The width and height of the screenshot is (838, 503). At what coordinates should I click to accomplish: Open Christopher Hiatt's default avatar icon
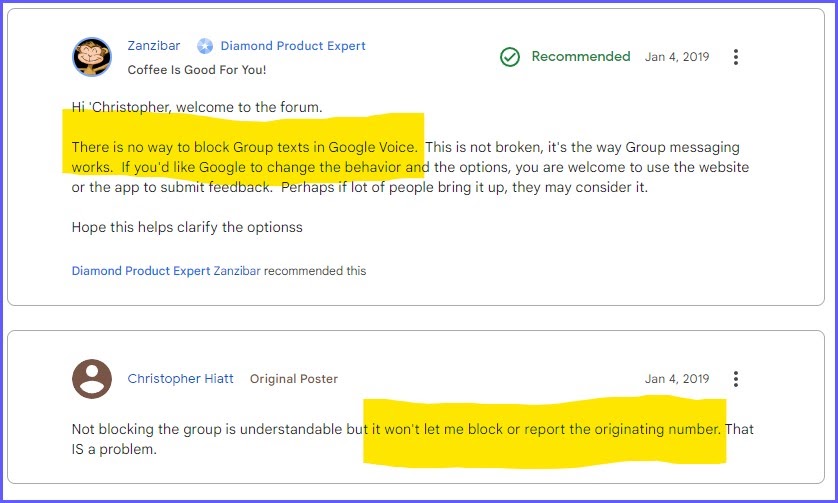point(92,378)
